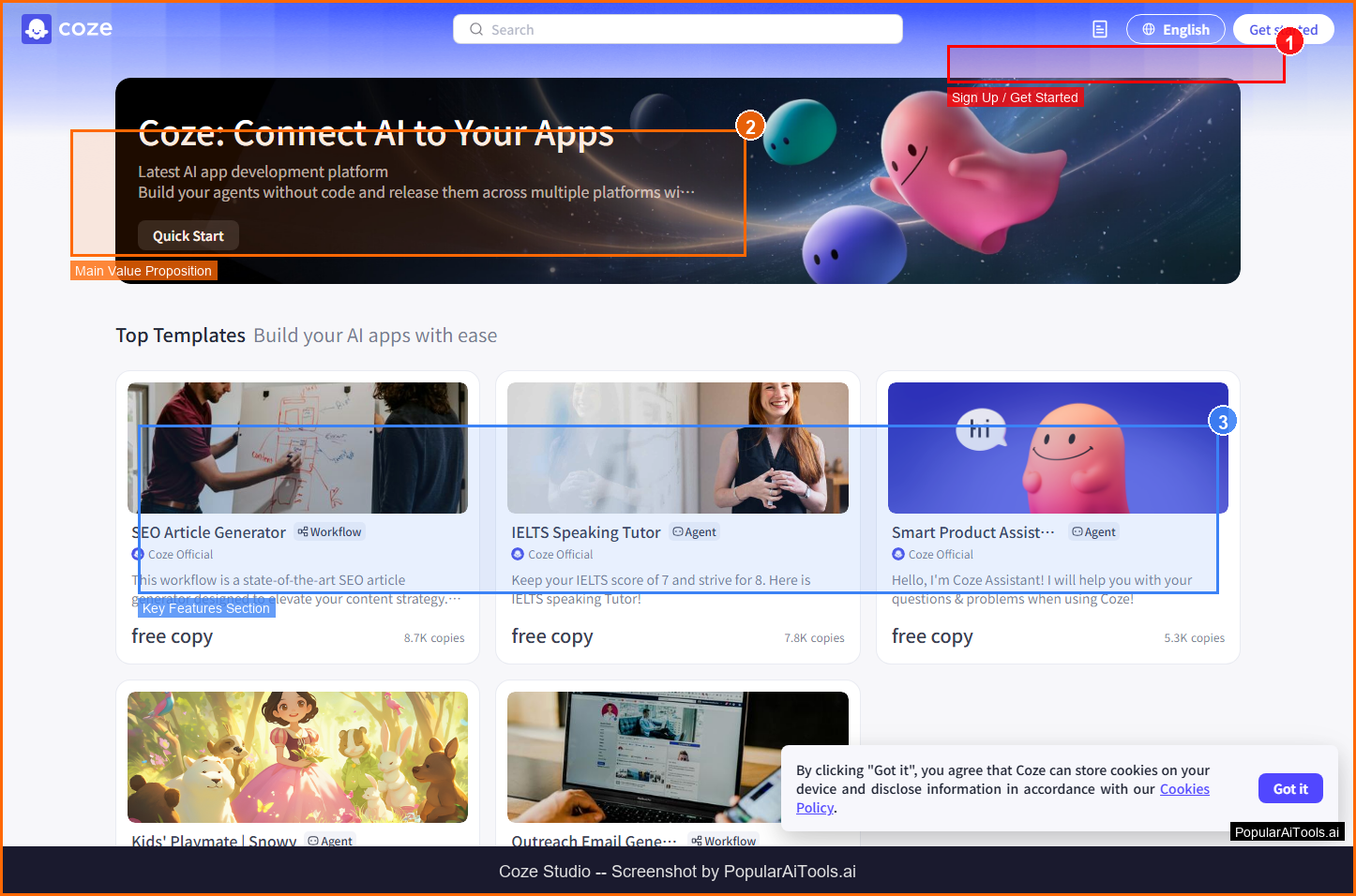Click Coze Official badge under Smart Product Assistant
The width and height of the screenshot is (1356, 896).
point(933,555)
